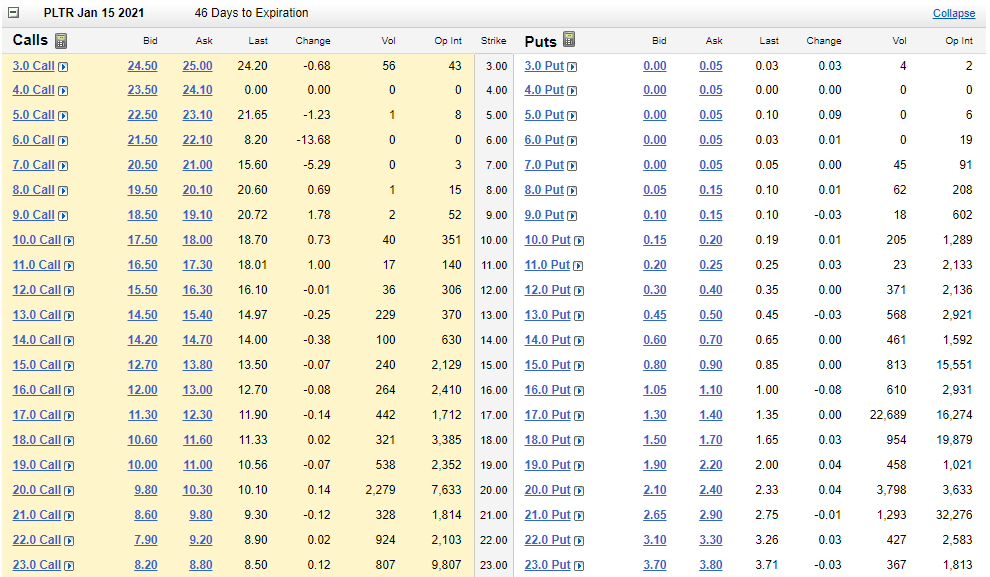Screen dimensions: 990x577
Task: Click the 20.0 Call bid price 9.80
Action: (146, 490)
